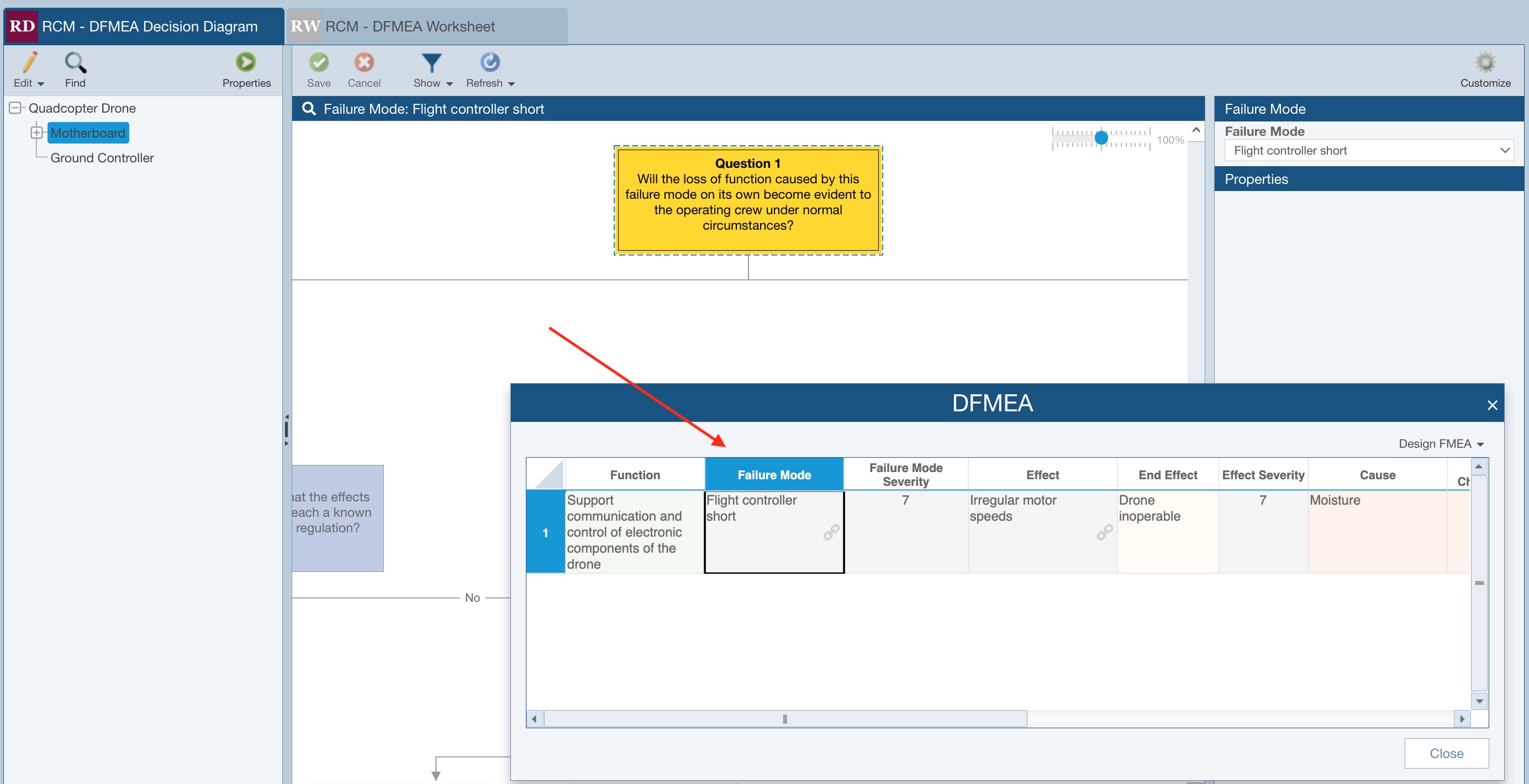Collapse the Quadcopter Drone tree node
This screenshot has height=784, width=1529.
[x=16, y=108]
